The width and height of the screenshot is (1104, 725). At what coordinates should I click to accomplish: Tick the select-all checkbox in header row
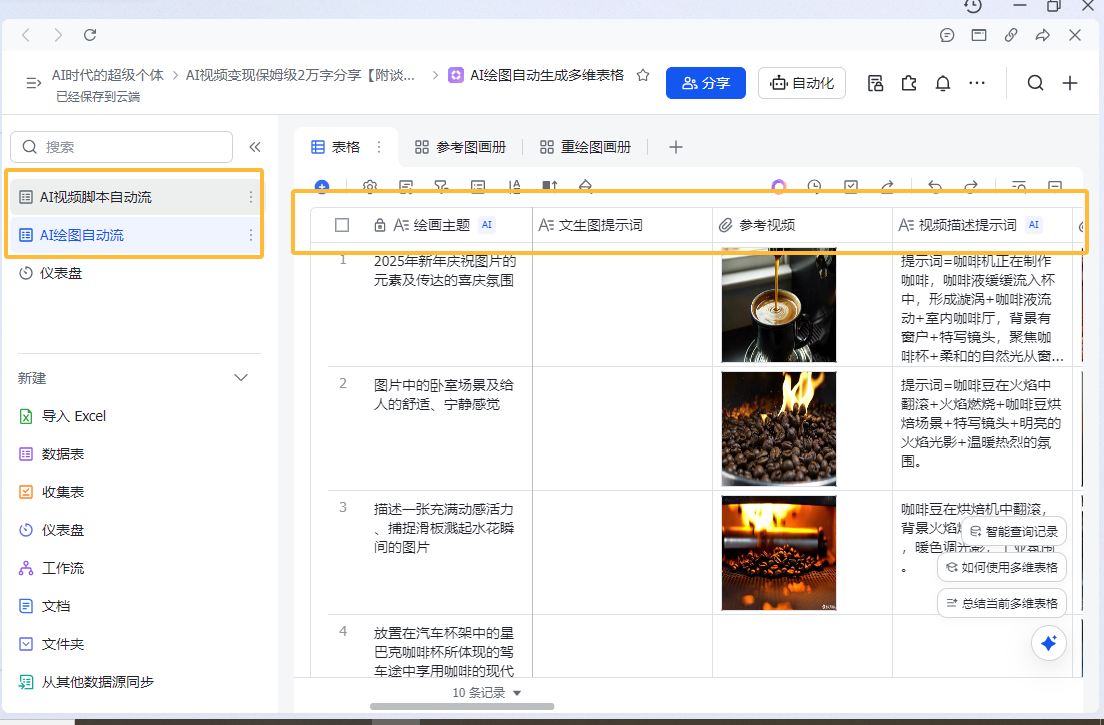[342, 225]
